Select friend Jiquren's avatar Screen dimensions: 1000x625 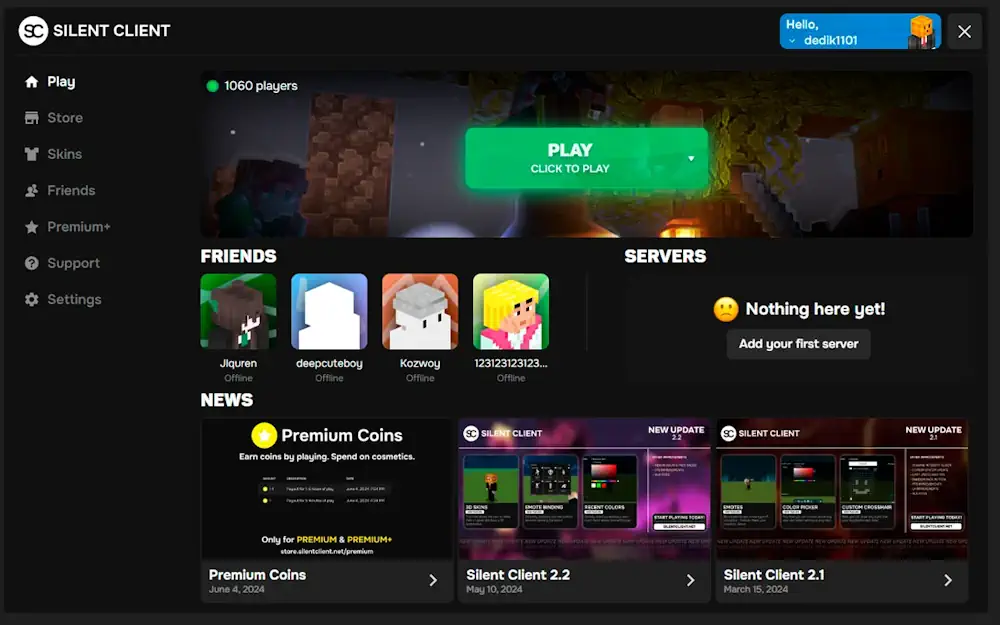click(x=238, y=311)
